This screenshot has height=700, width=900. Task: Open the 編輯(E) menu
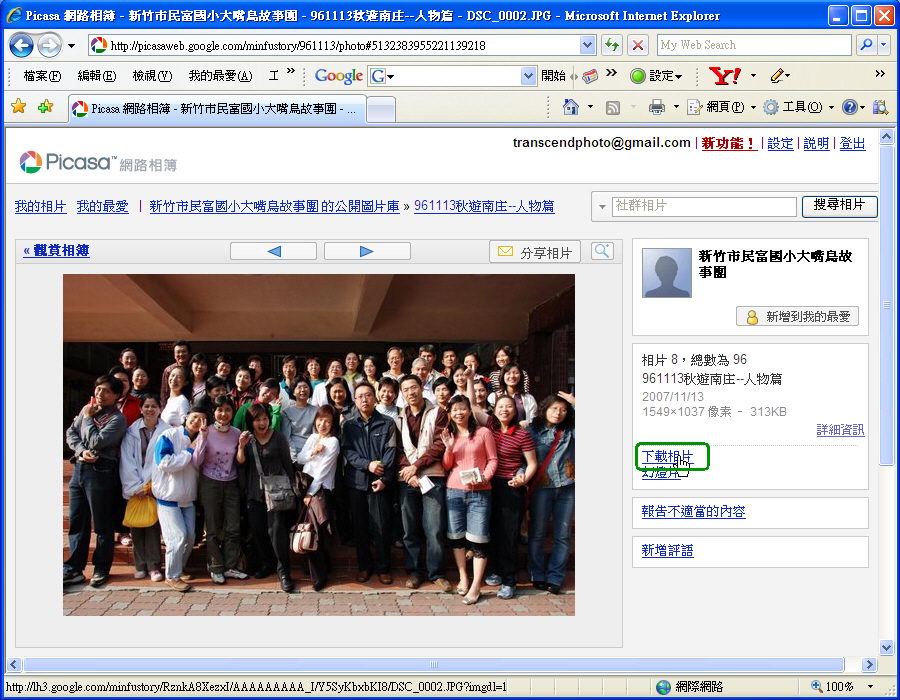pos(96,76)
